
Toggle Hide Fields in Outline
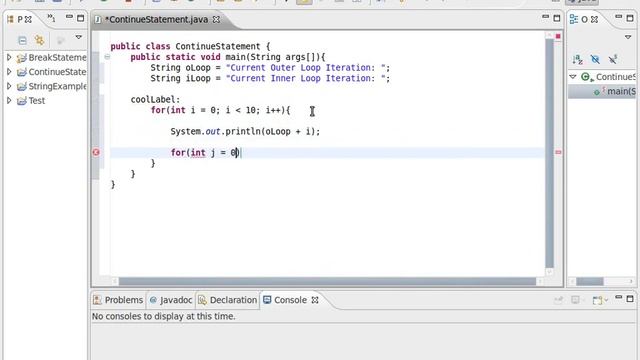pos(595,60)
